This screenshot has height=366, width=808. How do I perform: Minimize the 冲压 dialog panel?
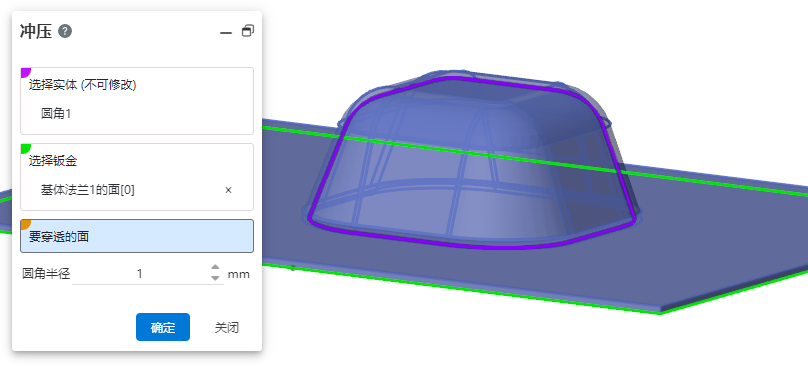[226, 32]
